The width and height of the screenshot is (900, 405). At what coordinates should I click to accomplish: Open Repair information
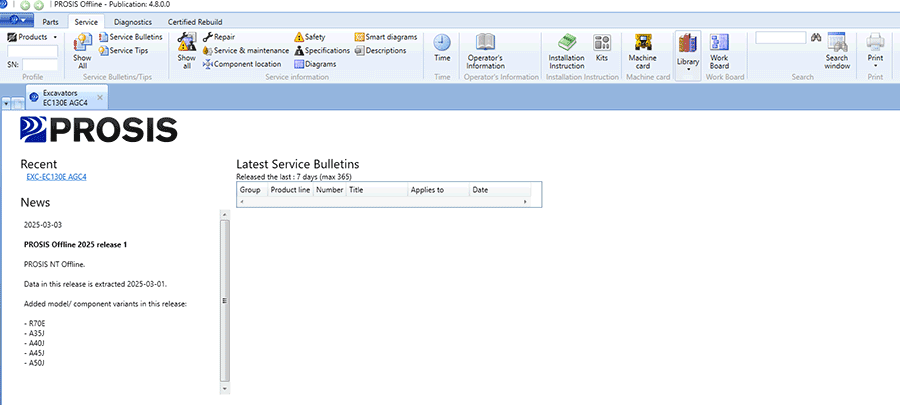[x=219, y=37]
